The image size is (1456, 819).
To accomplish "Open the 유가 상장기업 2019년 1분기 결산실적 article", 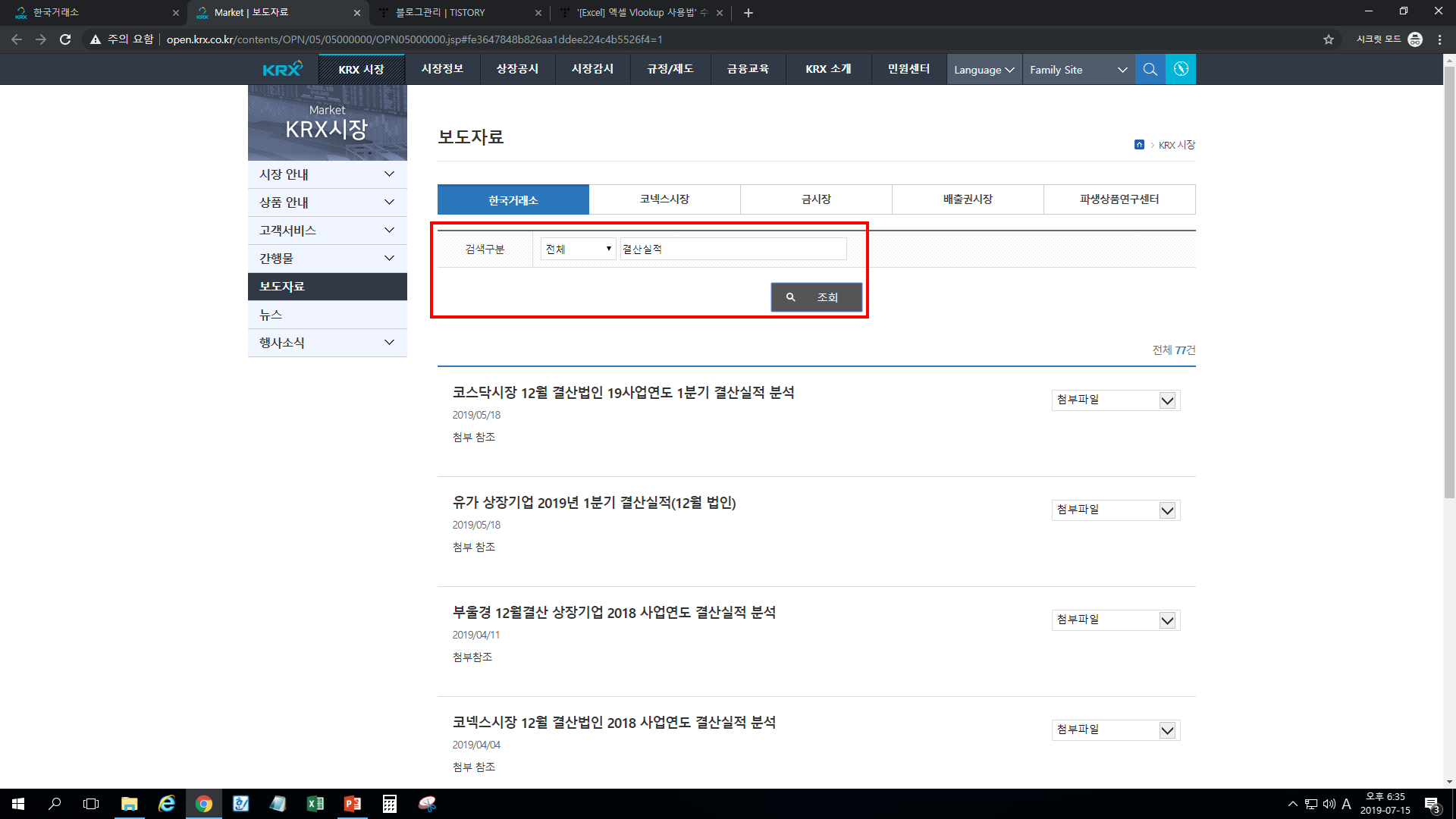I will (594, 502).
